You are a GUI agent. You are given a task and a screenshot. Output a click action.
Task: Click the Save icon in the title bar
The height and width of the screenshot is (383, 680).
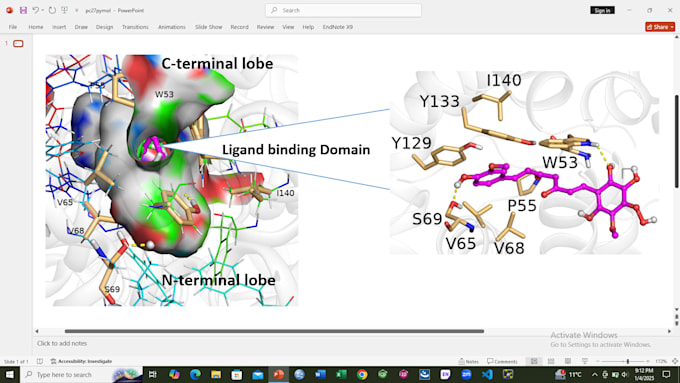[x=23, y=10]
